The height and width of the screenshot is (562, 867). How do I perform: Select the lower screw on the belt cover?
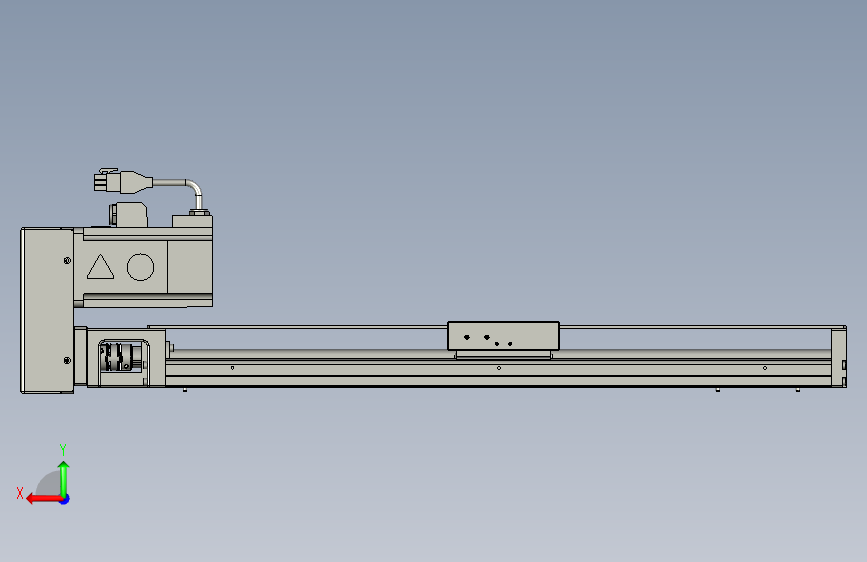coord(67,361)
